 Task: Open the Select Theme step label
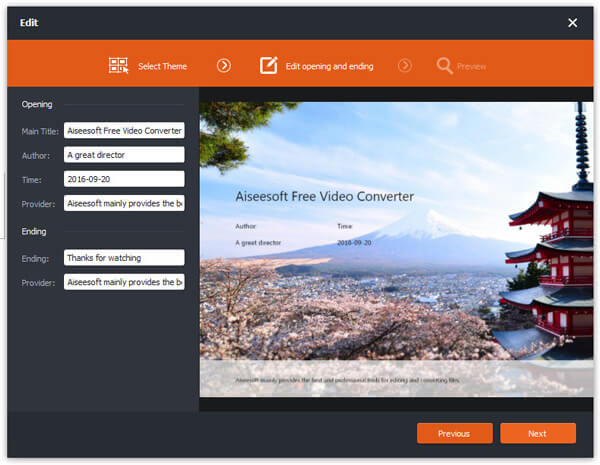pyautogui.click(x=162, y=66)
